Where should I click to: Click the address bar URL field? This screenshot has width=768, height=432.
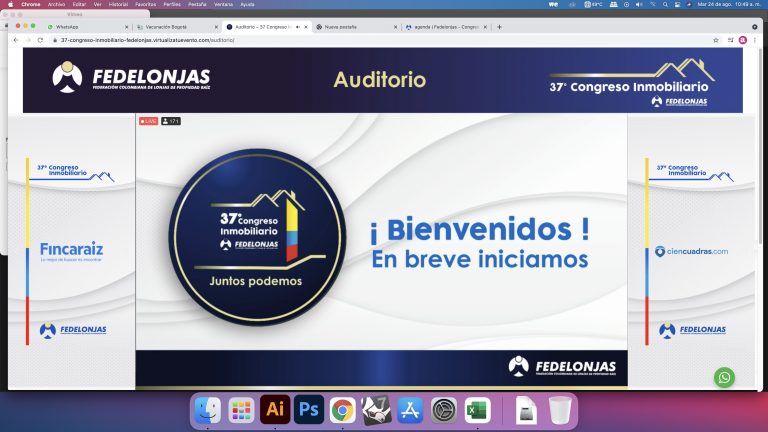[x=382, y=40]
